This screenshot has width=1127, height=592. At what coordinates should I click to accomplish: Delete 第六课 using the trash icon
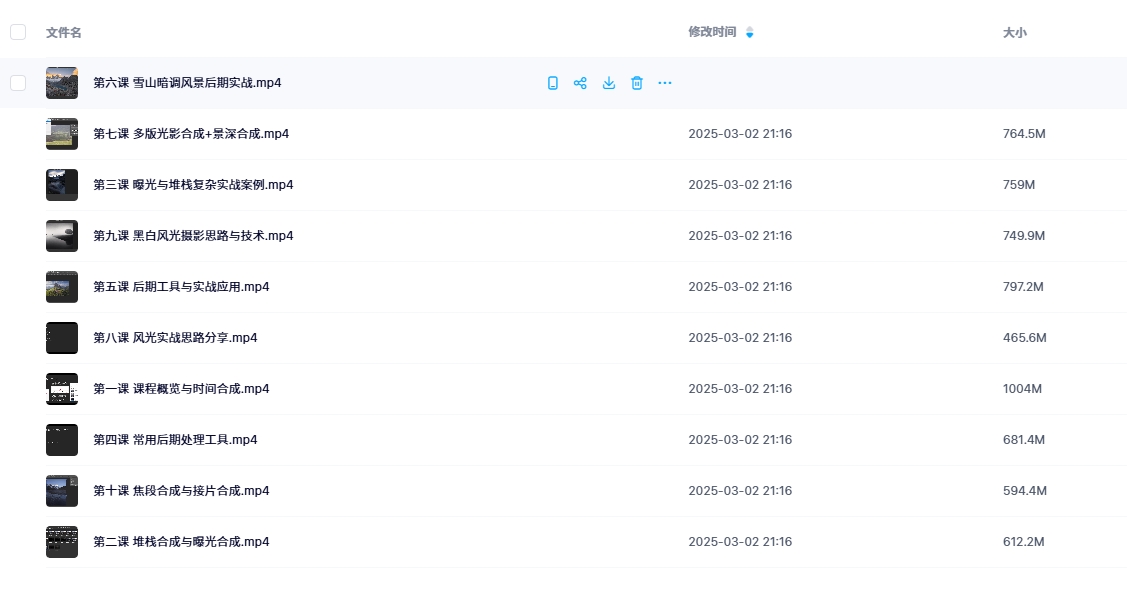(x=637, y=83)
